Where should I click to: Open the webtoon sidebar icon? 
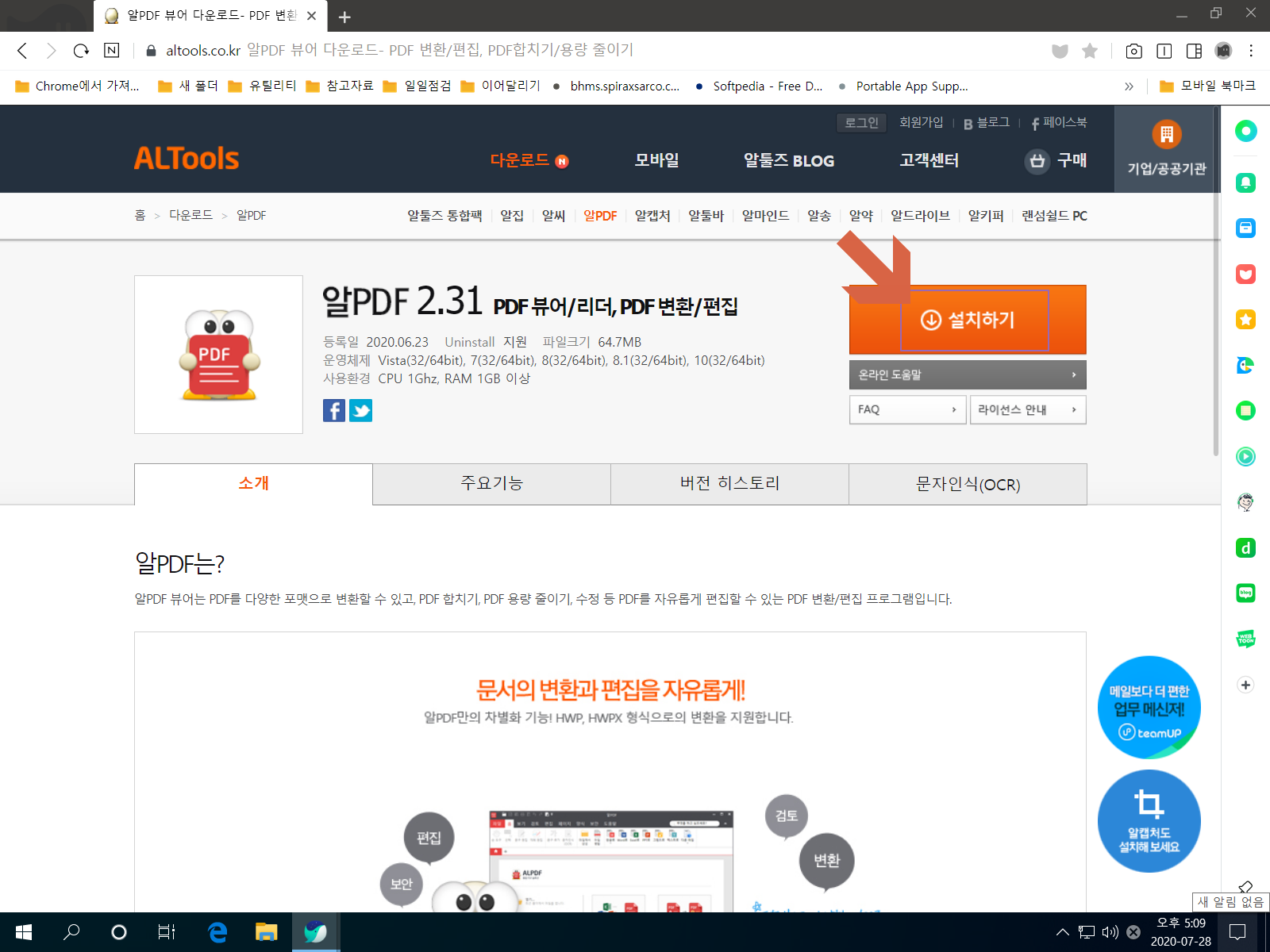pos(1245,639)
